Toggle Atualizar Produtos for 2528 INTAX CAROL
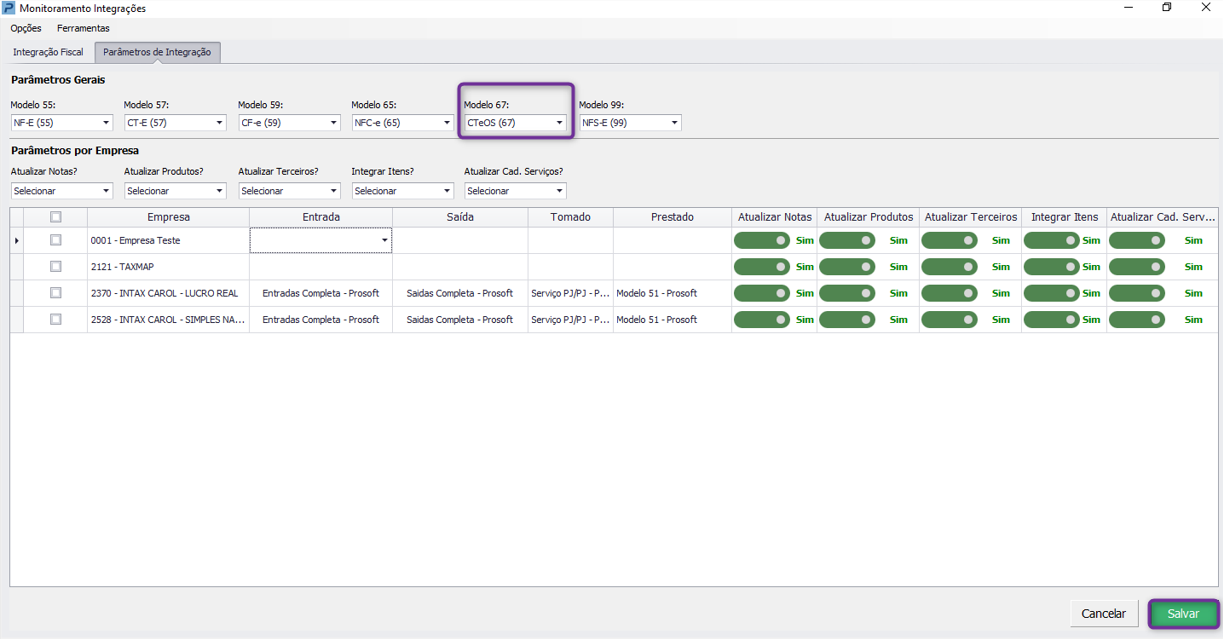The image size is (1223, 639). pos(847,320)
